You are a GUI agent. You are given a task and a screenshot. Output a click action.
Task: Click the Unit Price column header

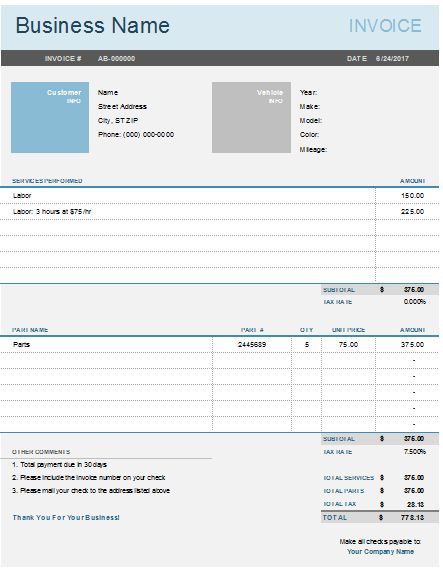348,330
